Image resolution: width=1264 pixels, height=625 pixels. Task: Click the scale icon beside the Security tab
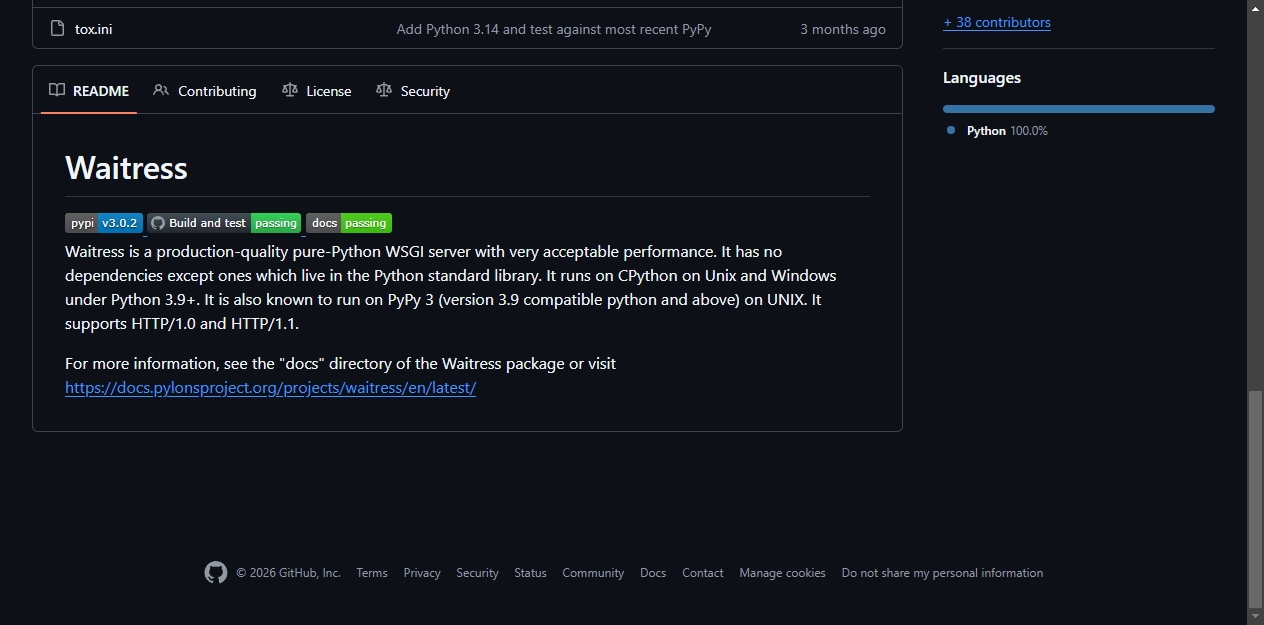point(384,90)
